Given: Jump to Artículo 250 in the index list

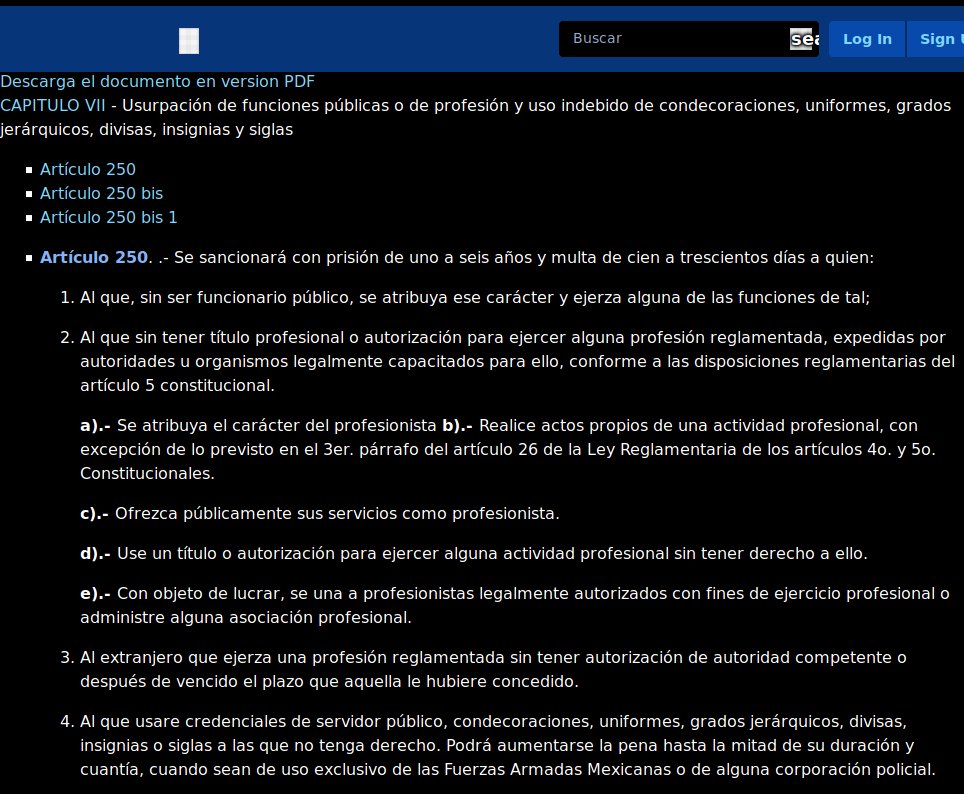Looking at the screenshot, I should pyautogui.click(x=88, y=169).
